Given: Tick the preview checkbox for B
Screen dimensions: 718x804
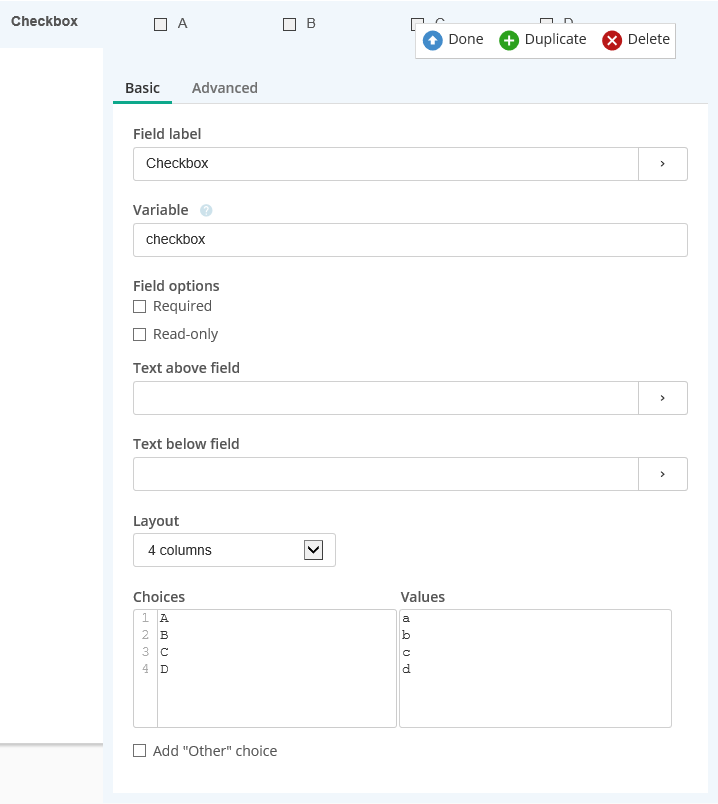Looking at the screenshot, I should [290, 24].
